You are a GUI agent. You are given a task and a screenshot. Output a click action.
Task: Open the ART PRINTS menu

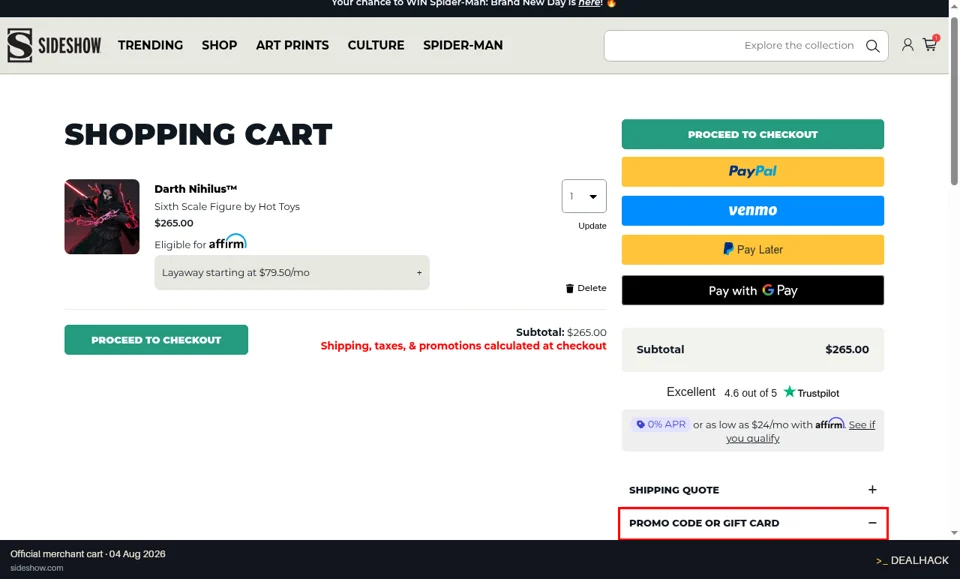tap(292, 45)
